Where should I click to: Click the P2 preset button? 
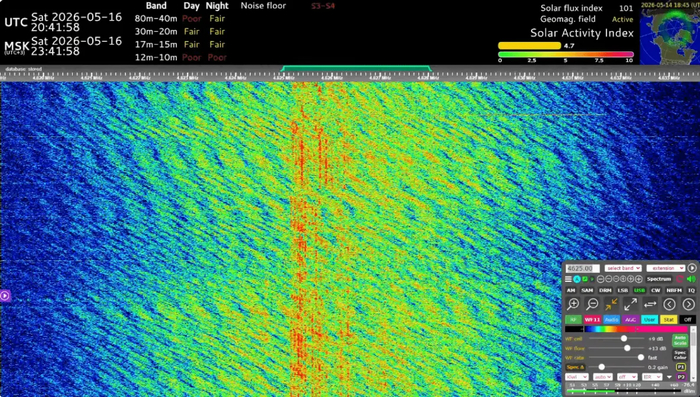click(681, 377)
